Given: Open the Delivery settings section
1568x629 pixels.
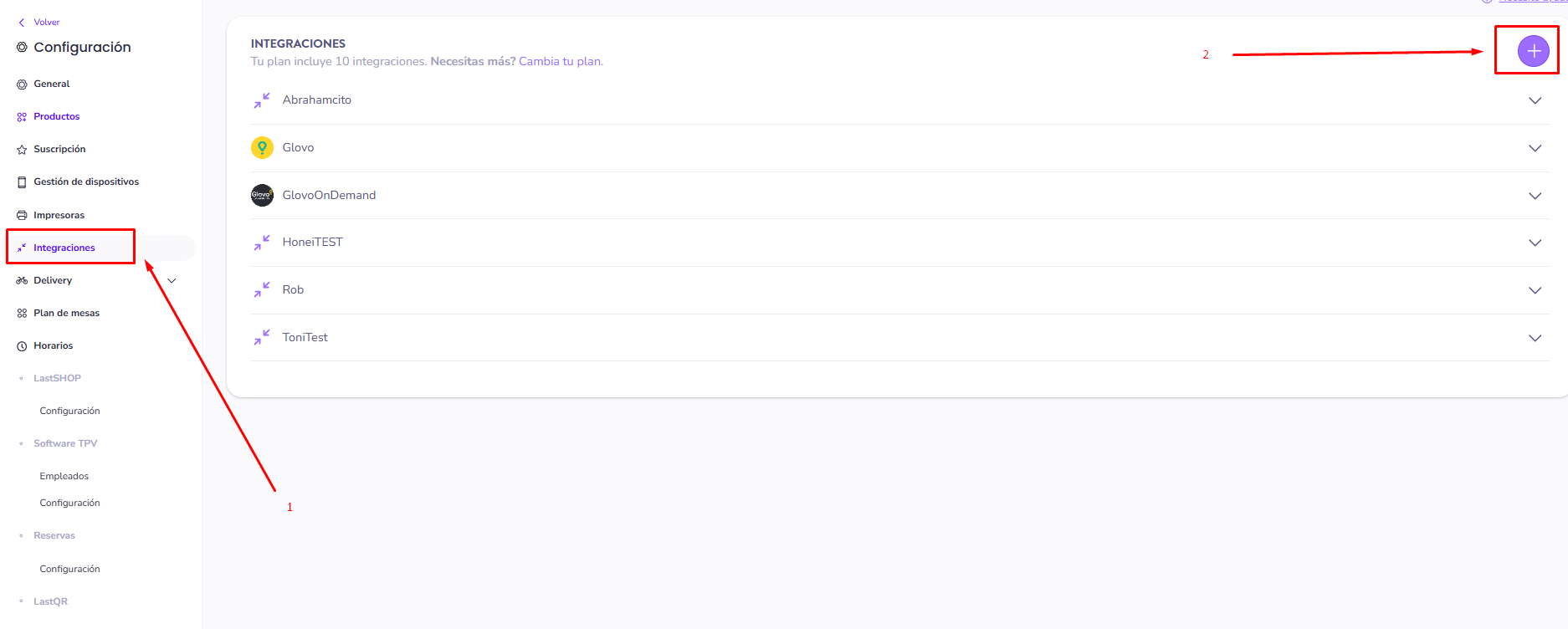Looking at the screenshot, I should [53, 280].
